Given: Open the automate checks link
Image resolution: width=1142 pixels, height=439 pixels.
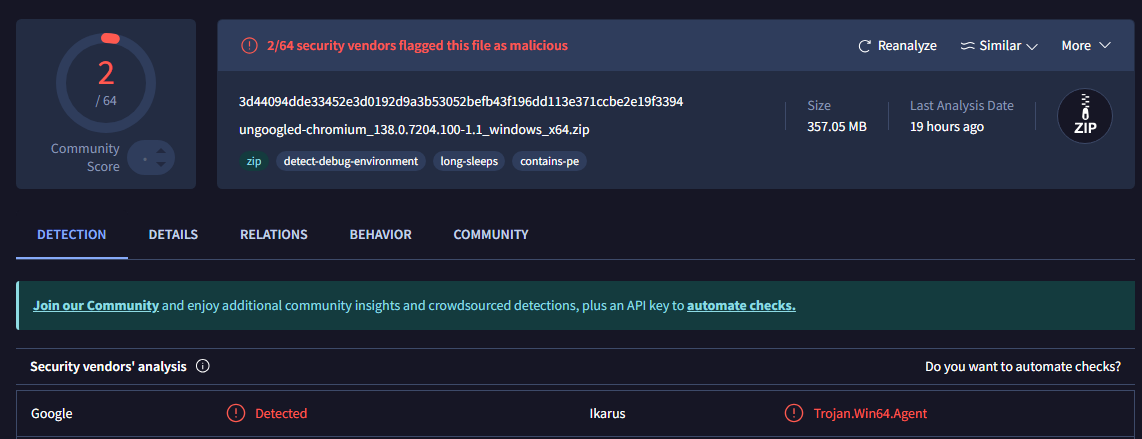Looking at the screenshot, I should (x=741, y=306).
